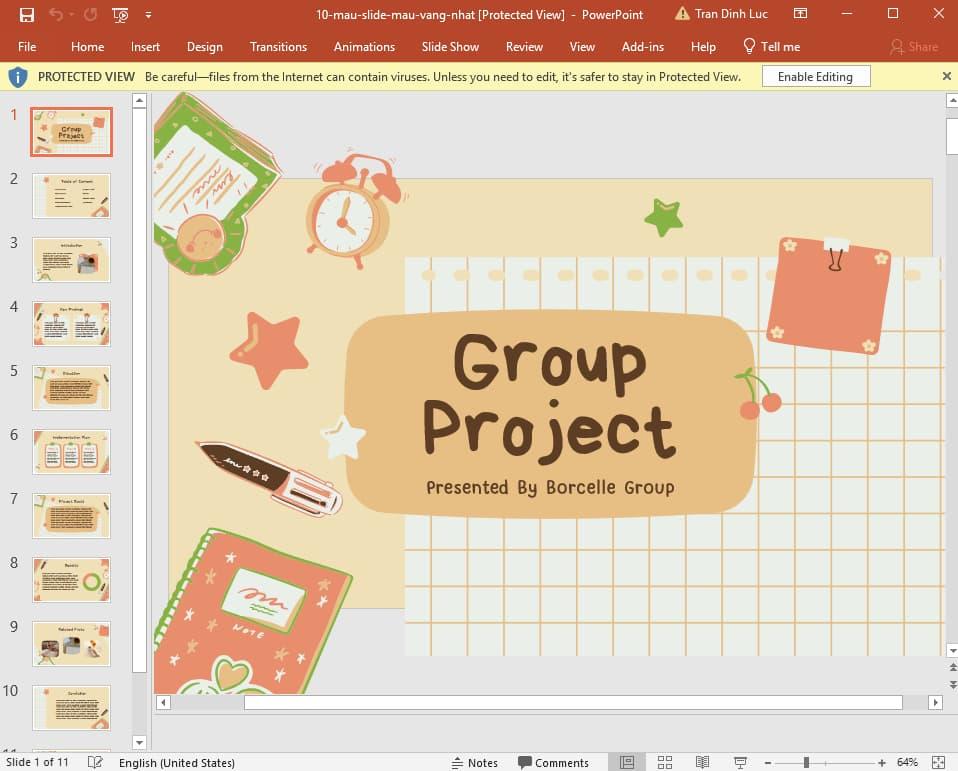This screenshot has width=958, height=771.
Task: Select Normal view in the status bar
Action: click(x=626, y=762)
